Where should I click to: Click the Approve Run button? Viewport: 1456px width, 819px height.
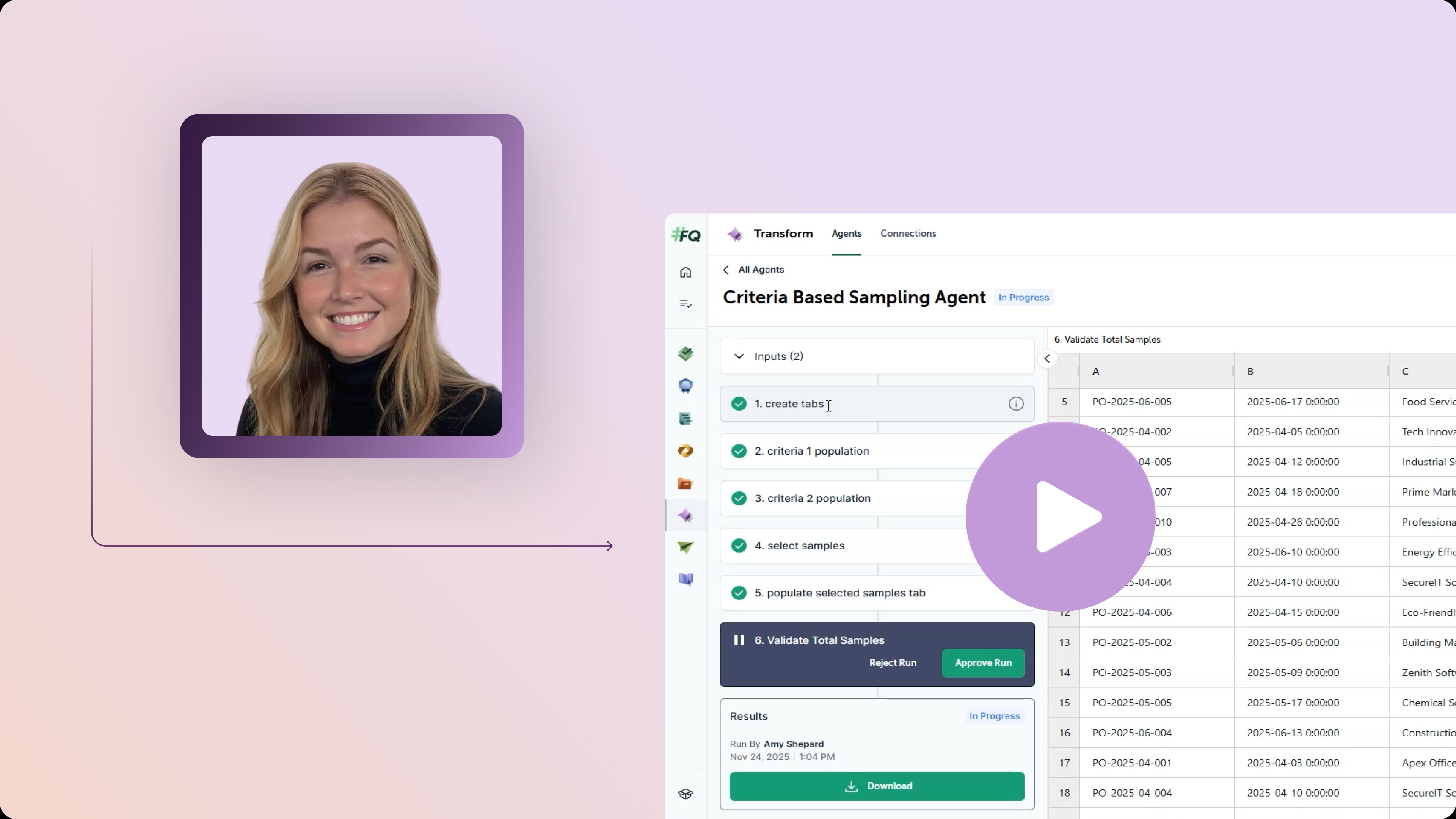(x=983, y=662)
